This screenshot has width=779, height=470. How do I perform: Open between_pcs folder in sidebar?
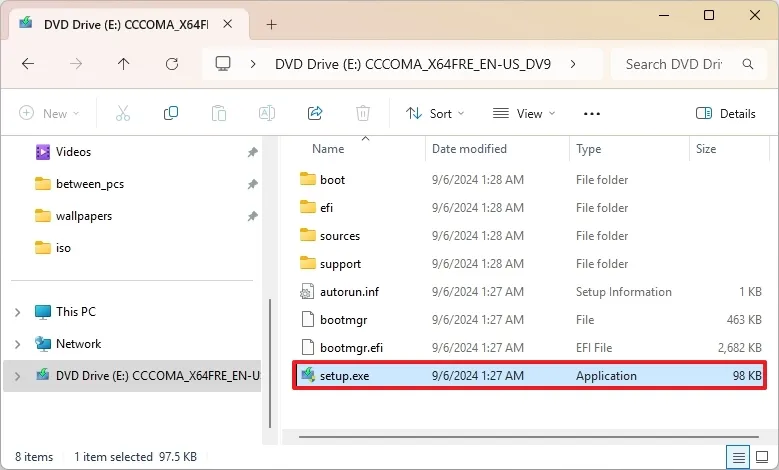click(x=90, y=184)
